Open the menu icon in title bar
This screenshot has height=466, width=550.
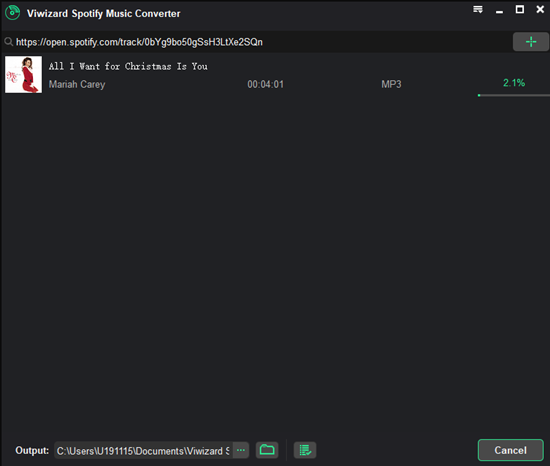pos(478,9)
